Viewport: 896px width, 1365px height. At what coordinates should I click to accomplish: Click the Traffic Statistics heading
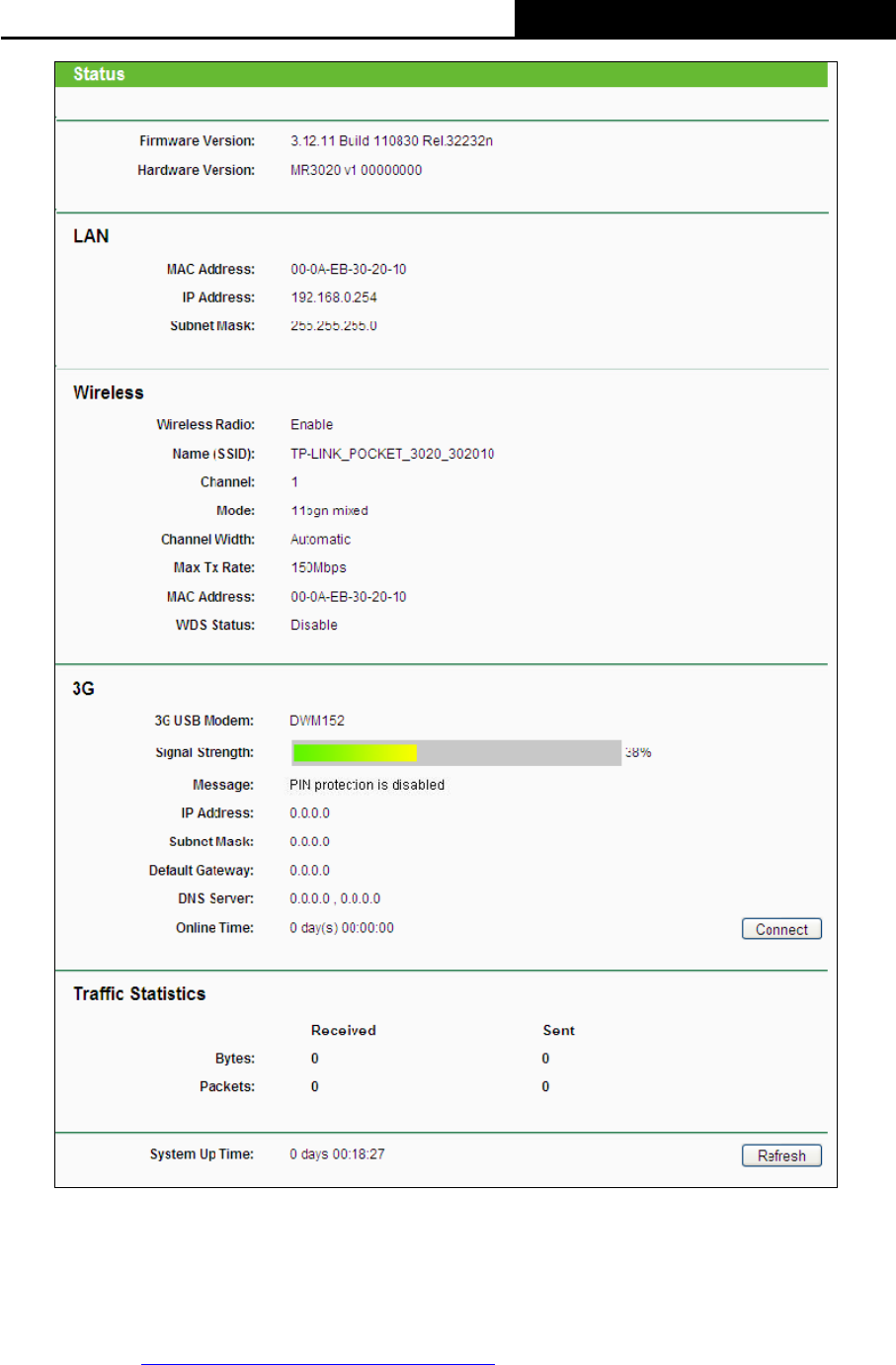tap(139, 994)
